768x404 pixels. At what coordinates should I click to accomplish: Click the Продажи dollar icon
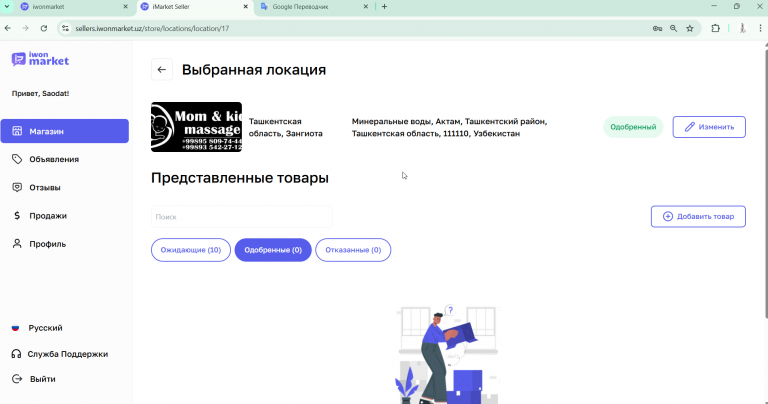[x=17, y=215]
